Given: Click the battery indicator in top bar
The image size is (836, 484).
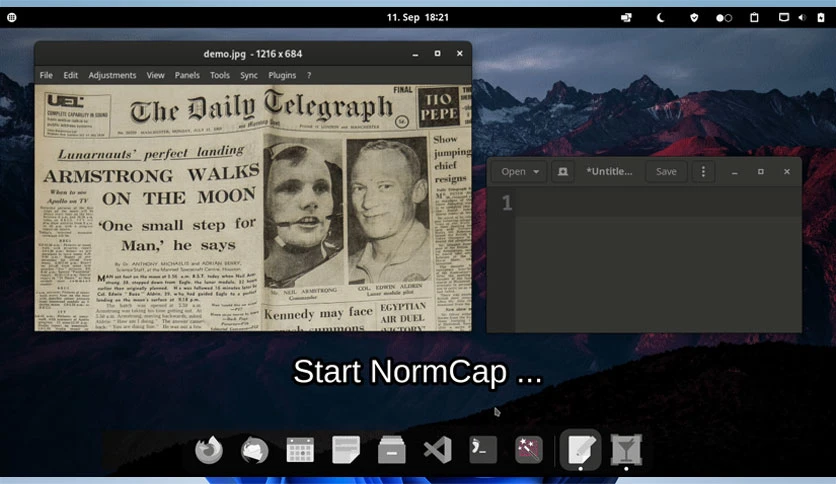Looking at the screenshot, I should [821, 18].
